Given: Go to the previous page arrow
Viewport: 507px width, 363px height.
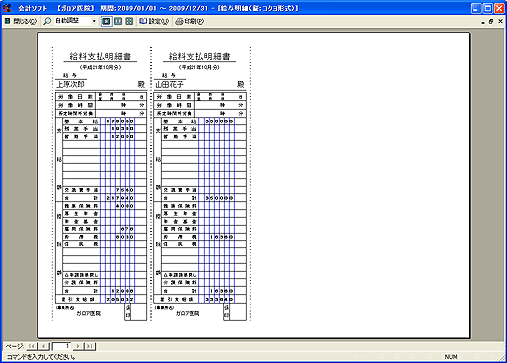Looking at the screenshot, I should coord(44,346).
